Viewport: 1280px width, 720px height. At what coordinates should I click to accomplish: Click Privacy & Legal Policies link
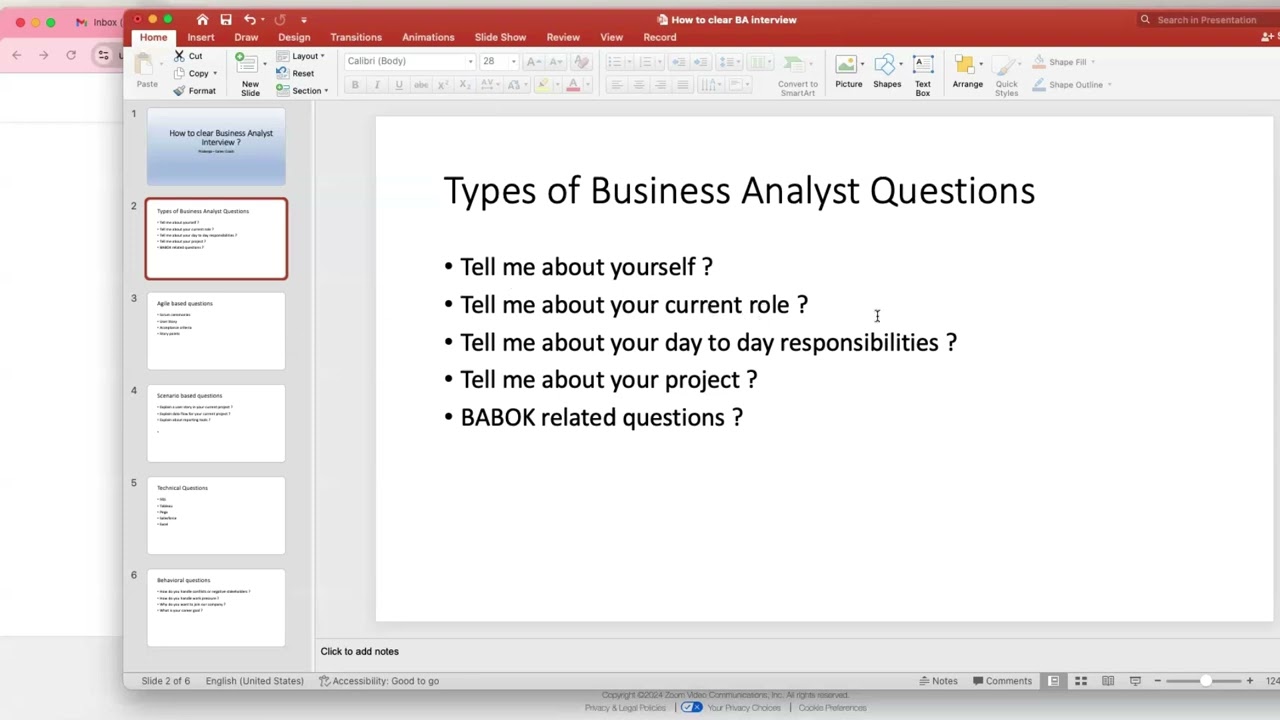(625, 708)
